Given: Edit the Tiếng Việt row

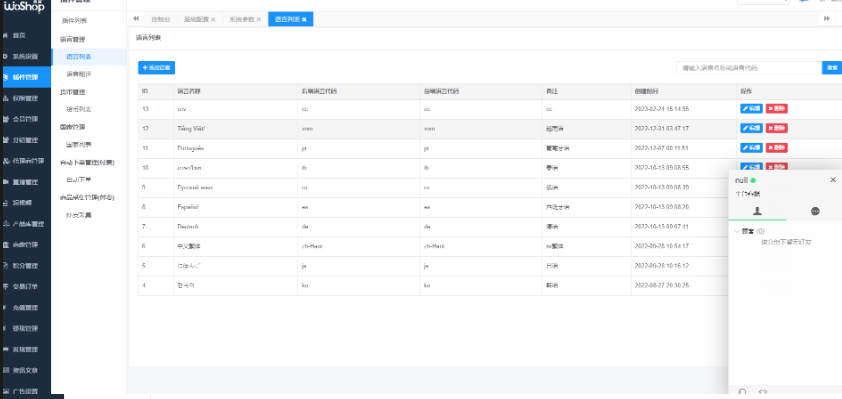Looking at the screenshot, I should [x=751, y=128].
